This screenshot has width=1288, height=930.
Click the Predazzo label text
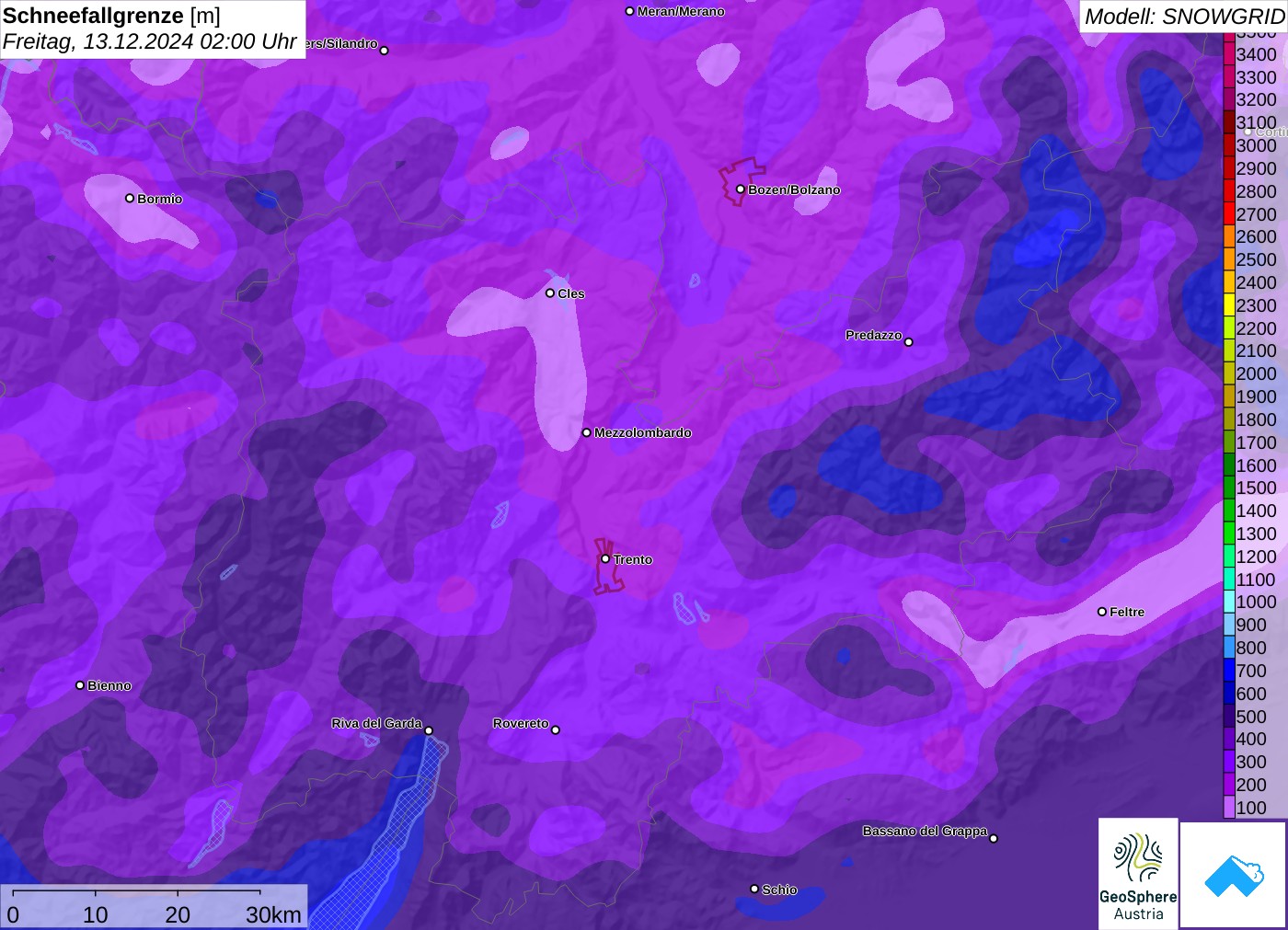click(x=874, y=335)
